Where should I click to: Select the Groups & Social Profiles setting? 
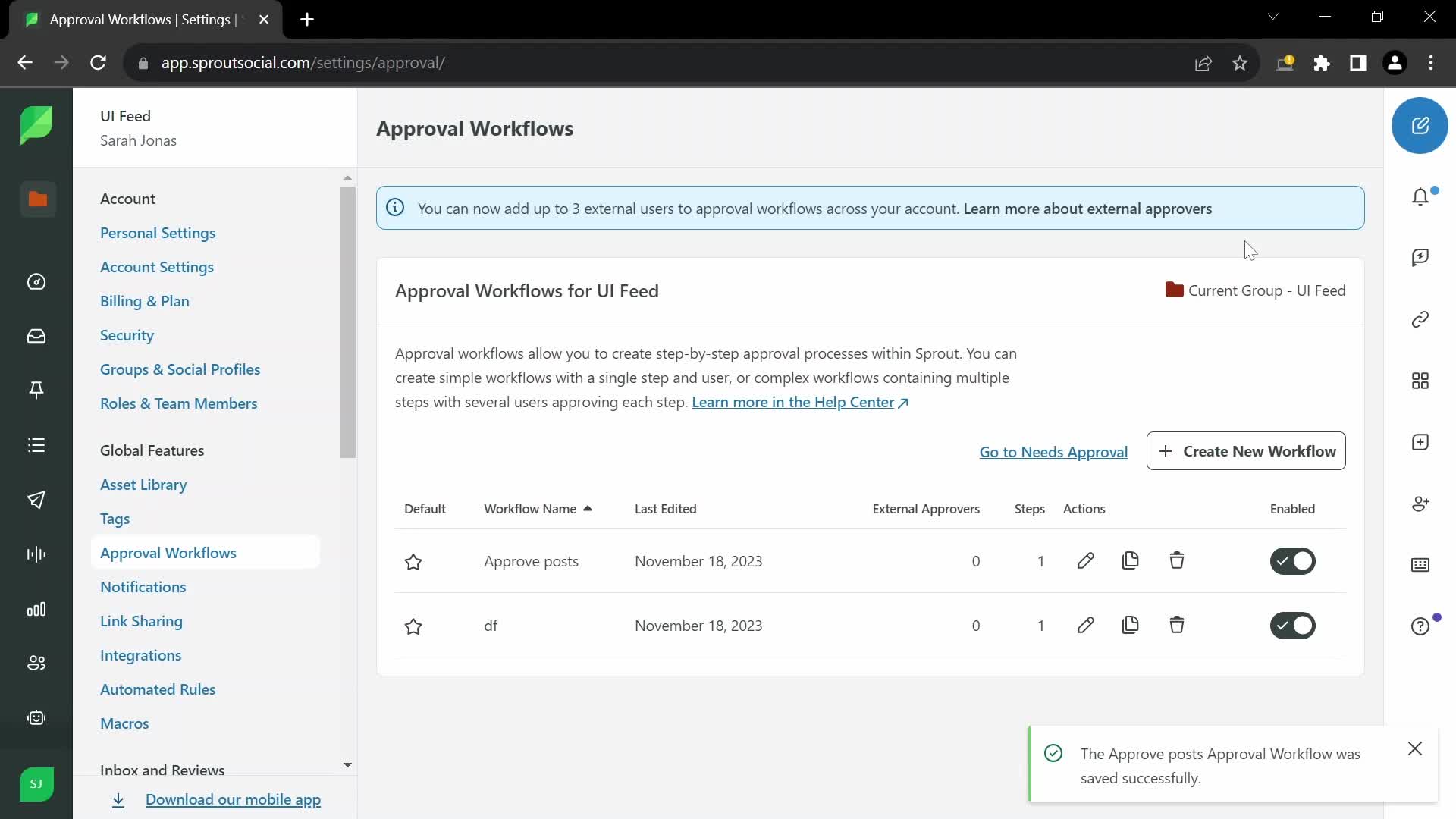click(x=180, y=369)
